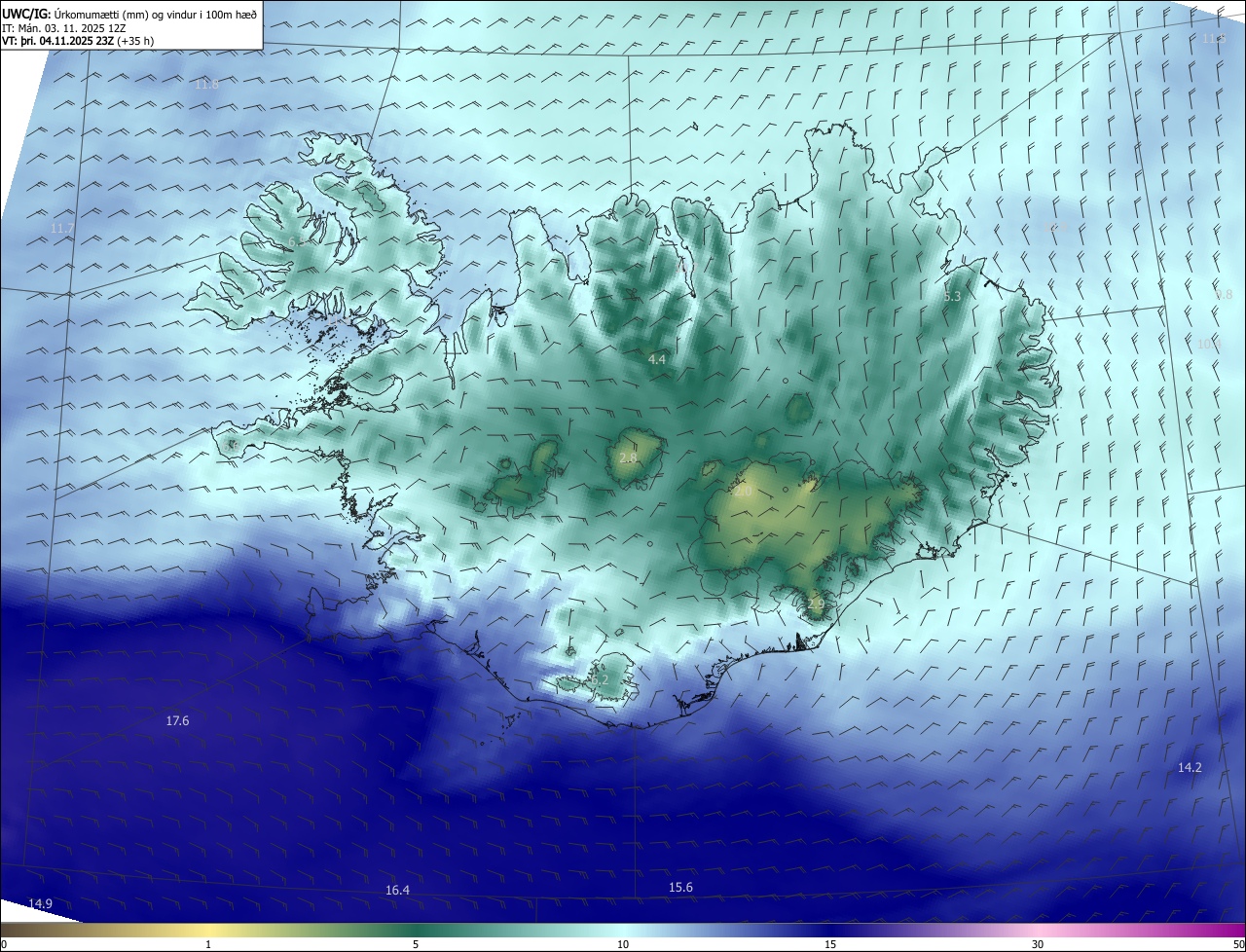Click the '0' tick on the color scale

pyautogui.click(x=4, y=944)
